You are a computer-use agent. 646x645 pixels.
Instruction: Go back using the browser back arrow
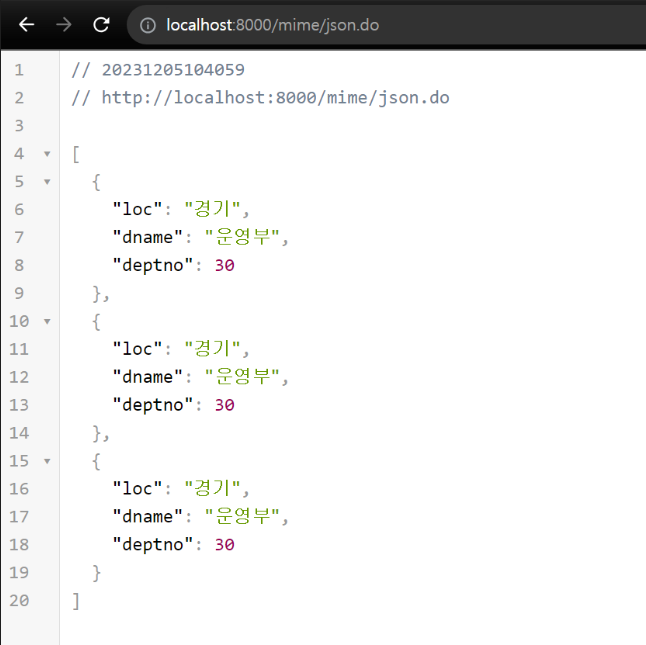26,25
